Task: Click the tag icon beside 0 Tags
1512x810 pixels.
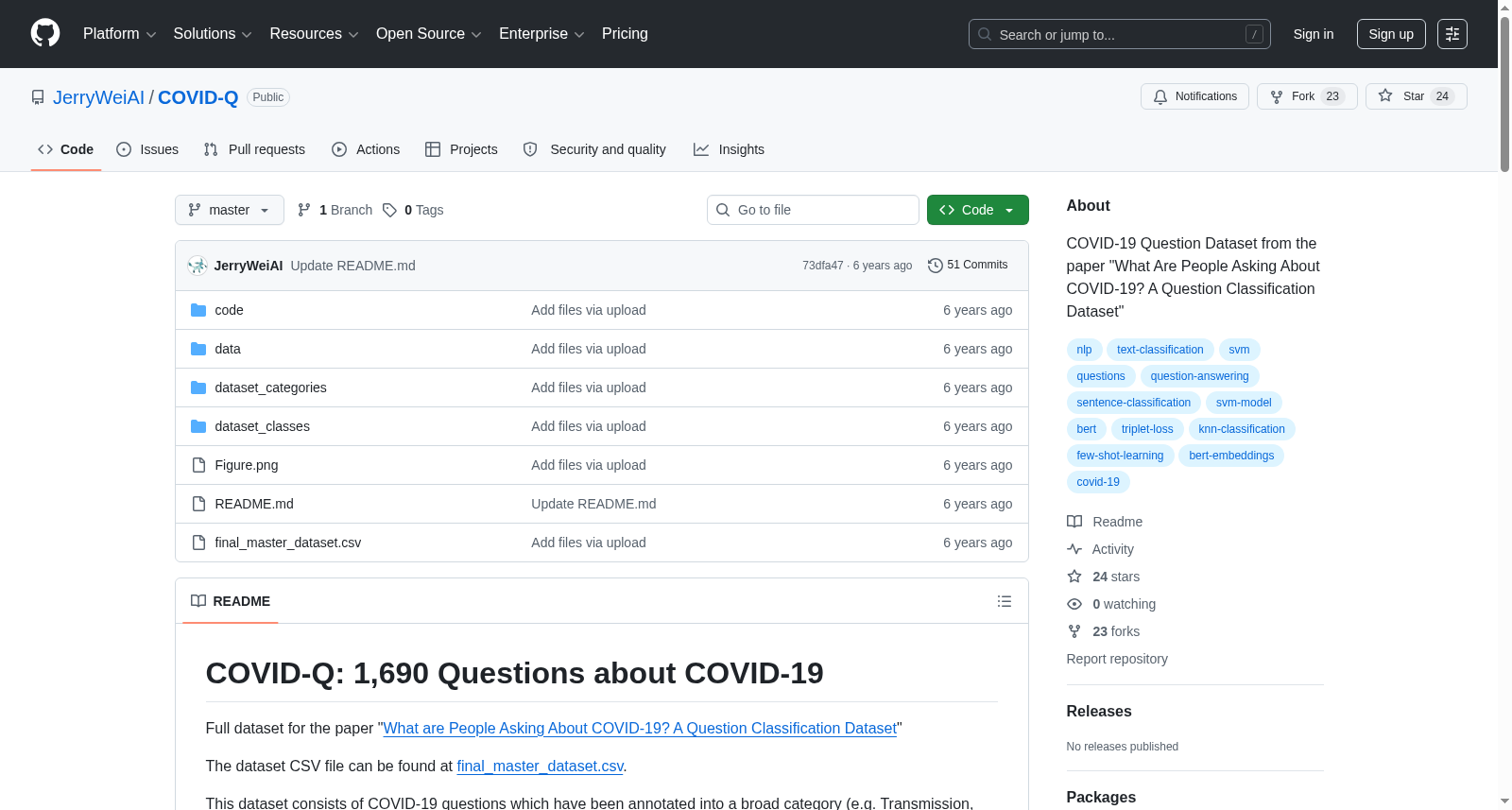Action: point(389,210)
